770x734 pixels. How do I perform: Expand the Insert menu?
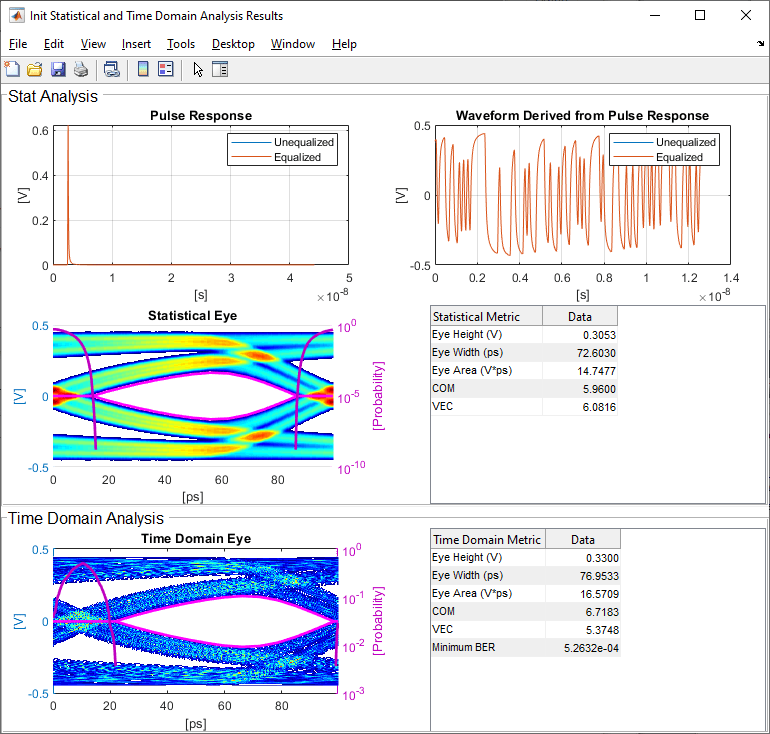(x=136, y=44)
